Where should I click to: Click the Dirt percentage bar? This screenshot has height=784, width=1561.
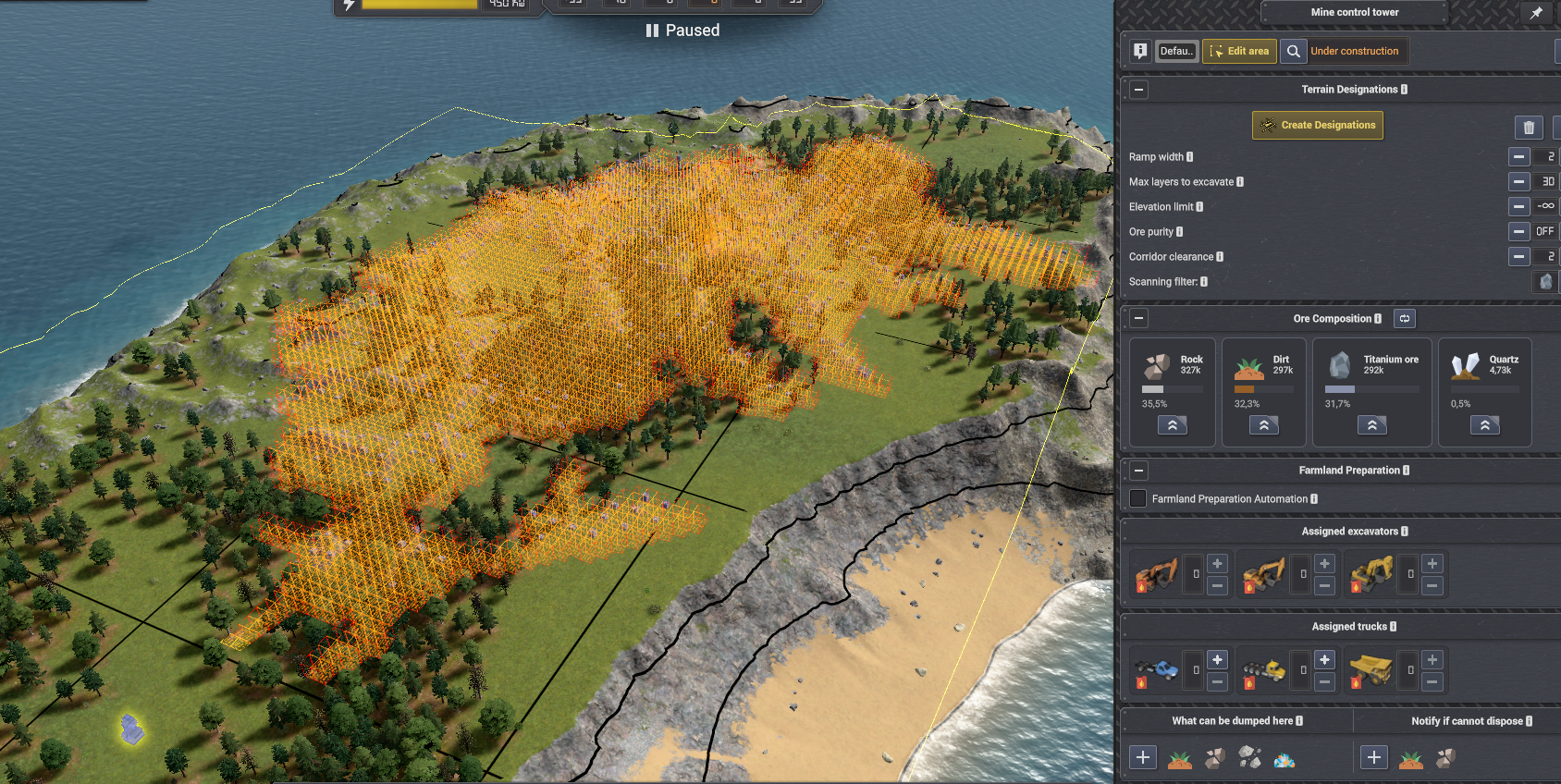1263,390
